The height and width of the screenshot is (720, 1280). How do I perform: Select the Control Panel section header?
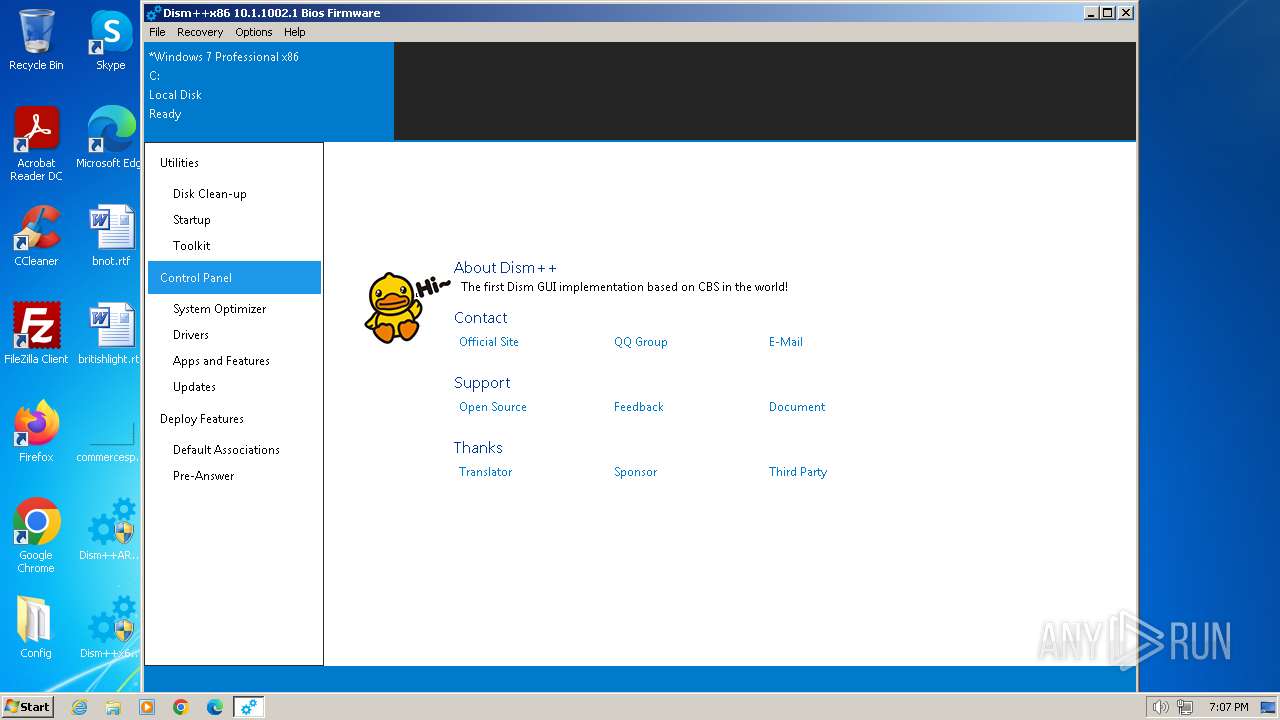point(234,278)
